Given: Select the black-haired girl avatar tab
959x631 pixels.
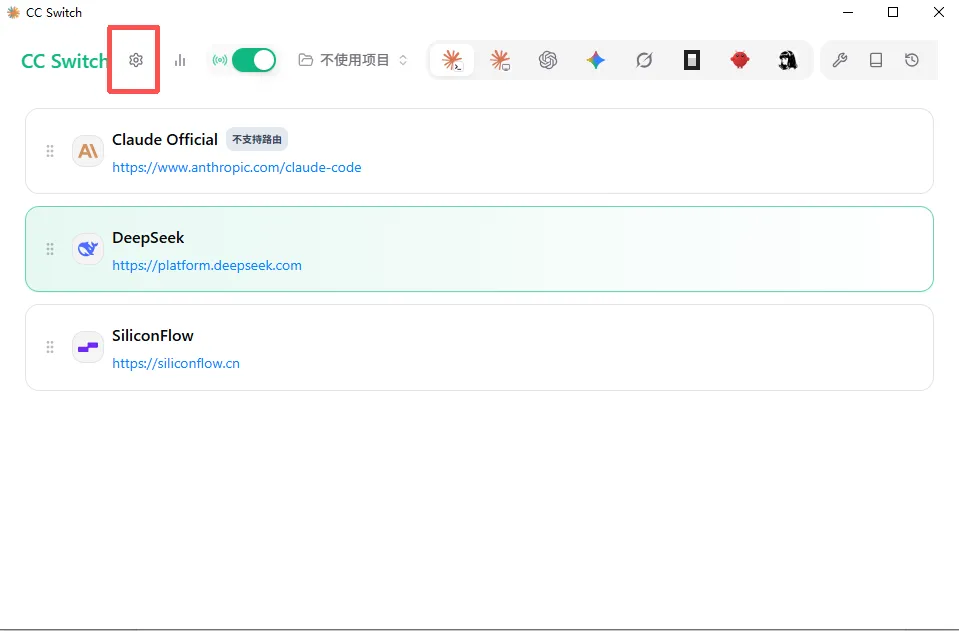Looking at the screenshot, I should [x=788, y=60].
